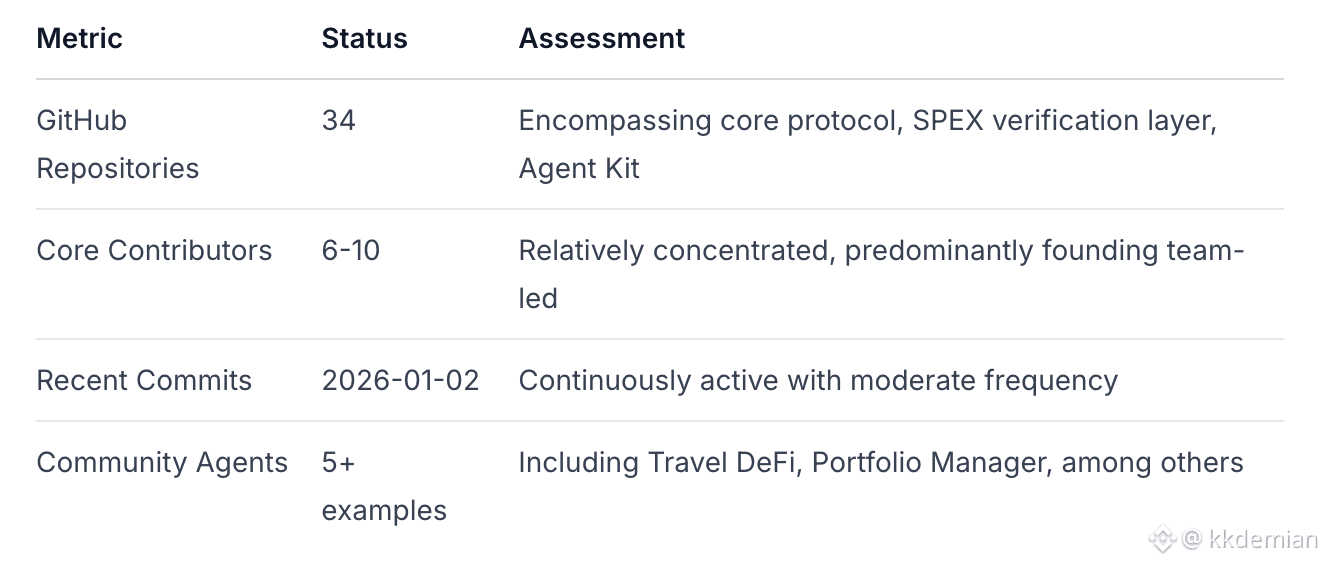1326x564 pixels.
Task: Click the Agent Kit text
Action: 579,168
